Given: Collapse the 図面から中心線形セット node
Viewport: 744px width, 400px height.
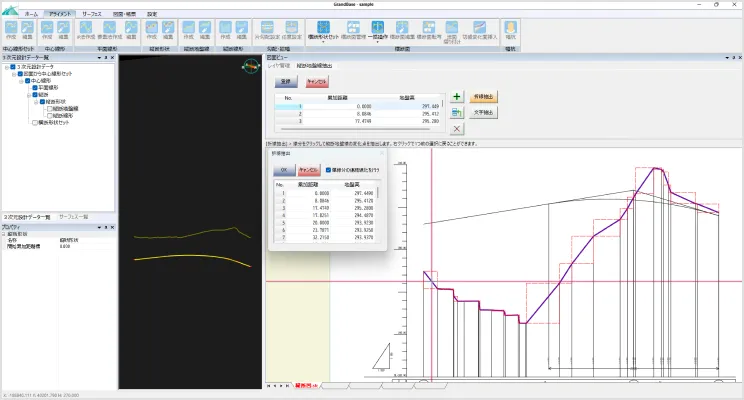Looking at the screenshot, I should 14,74.
